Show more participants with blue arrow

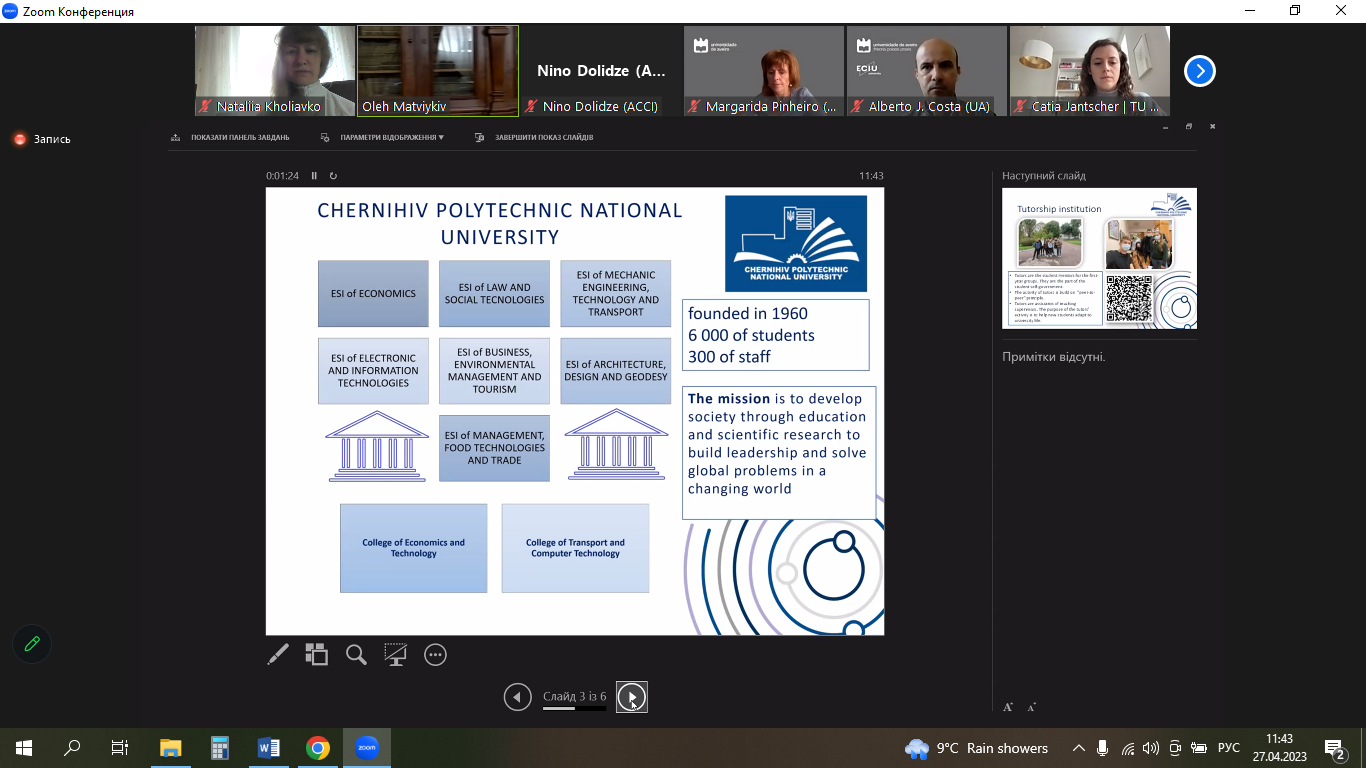point(1199,71)
